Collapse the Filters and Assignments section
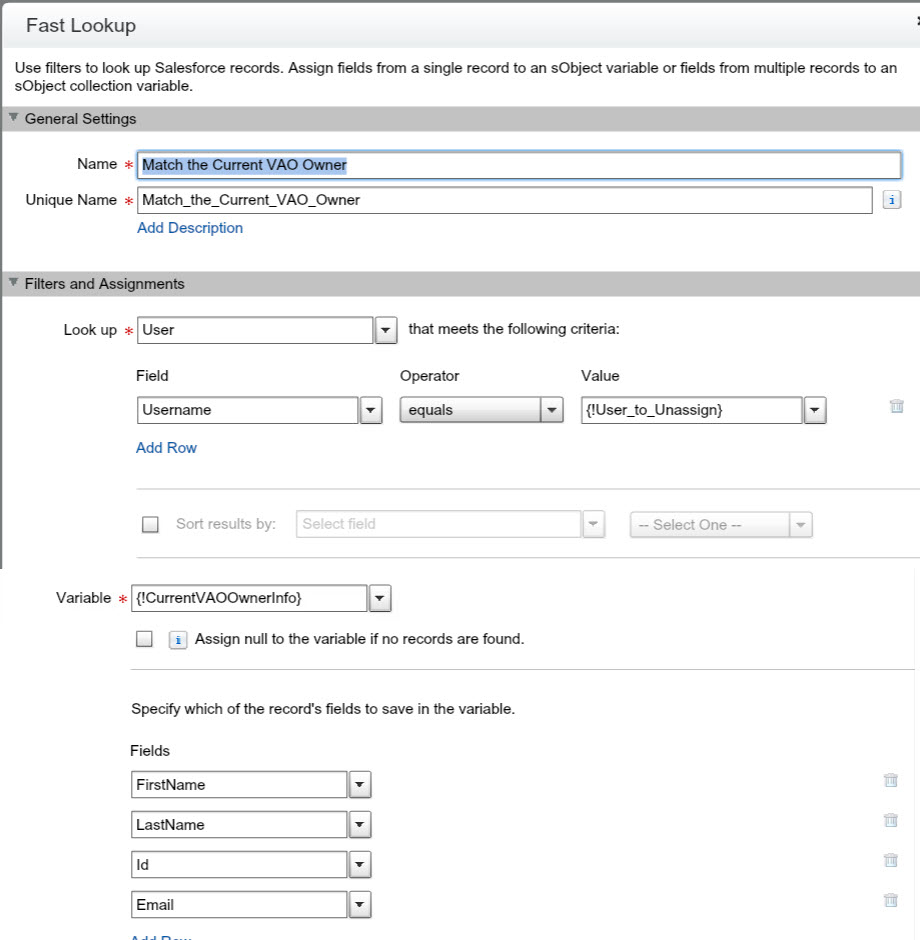 [13, 283]
